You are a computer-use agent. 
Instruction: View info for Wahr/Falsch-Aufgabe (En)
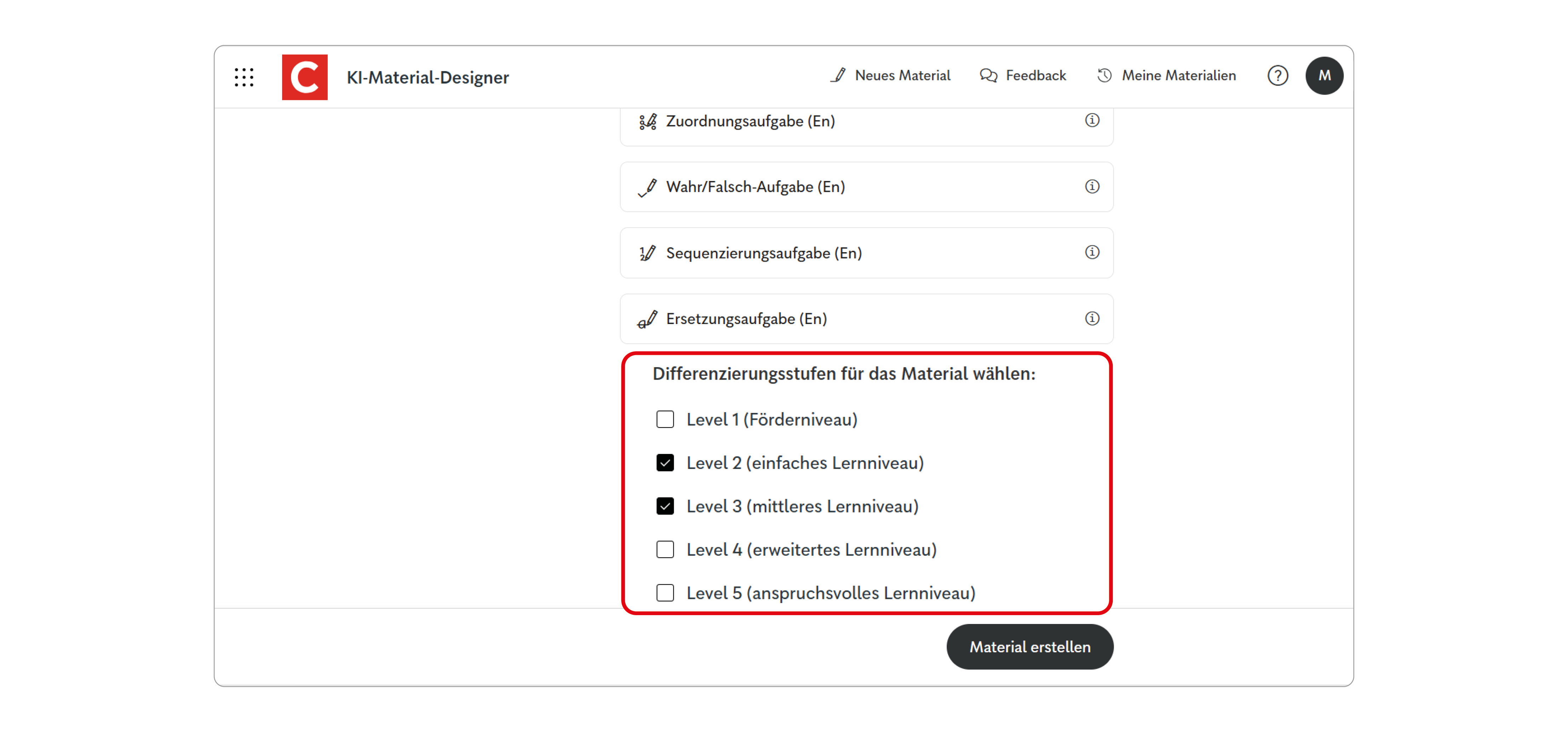pyautogui.click(x=1092, y=187)
